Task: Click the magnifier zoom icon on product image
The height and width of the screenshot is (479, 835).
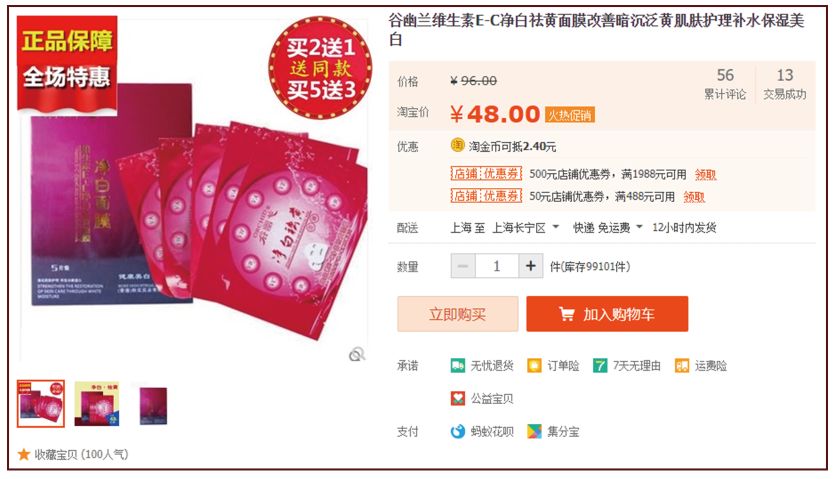Action: (357, 354)
